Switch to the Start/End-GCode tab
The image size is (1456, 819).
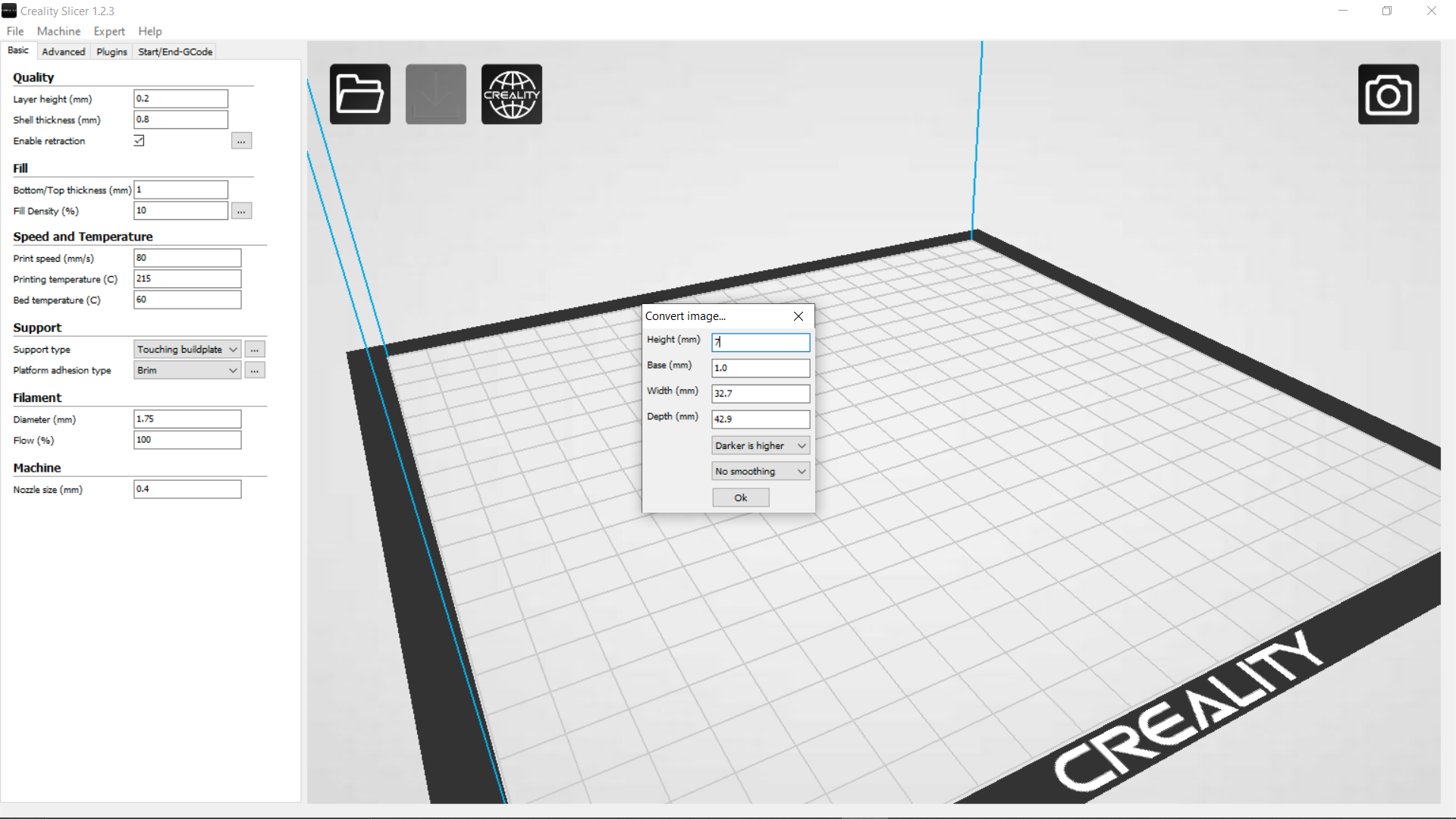coord(175,51)
